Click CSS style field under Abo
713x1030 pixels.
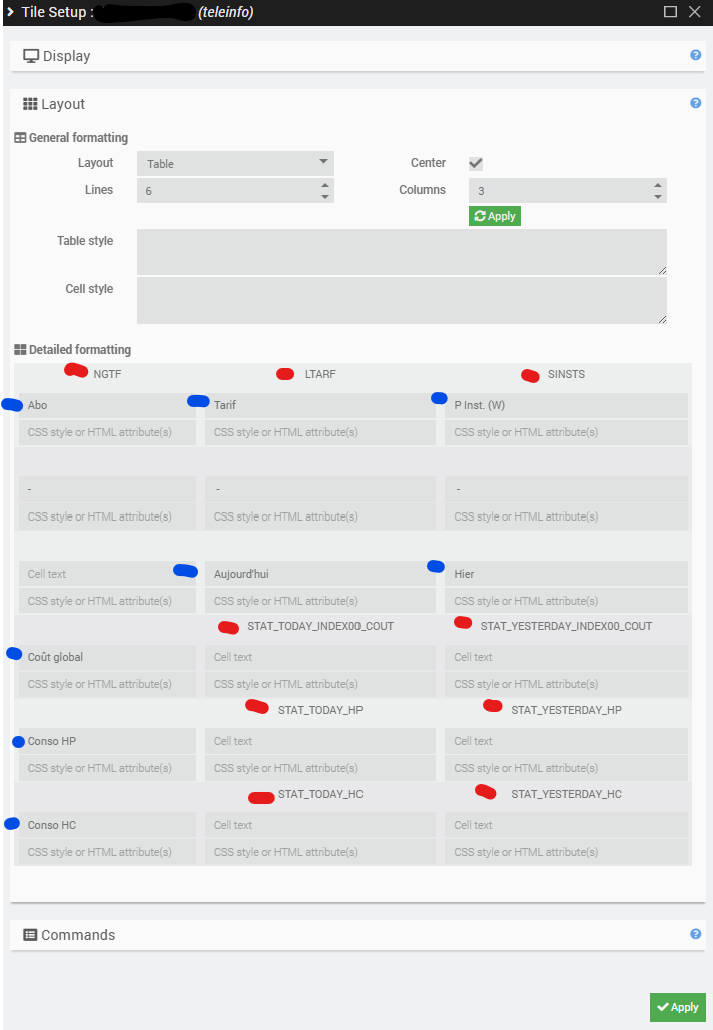(x=107, y=432)
